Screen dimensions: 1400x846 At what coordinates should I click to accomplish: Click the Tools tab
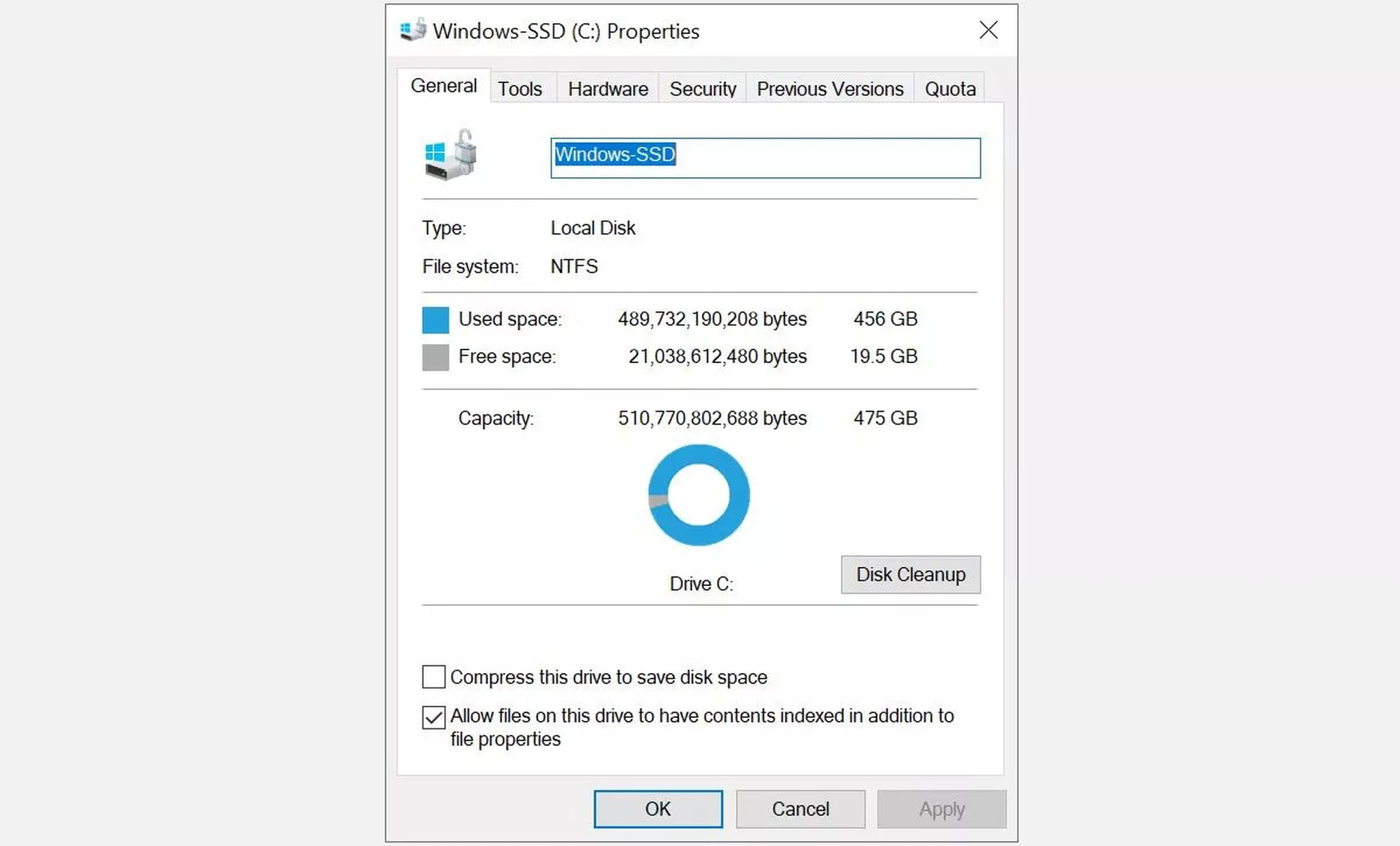point(520,88)
